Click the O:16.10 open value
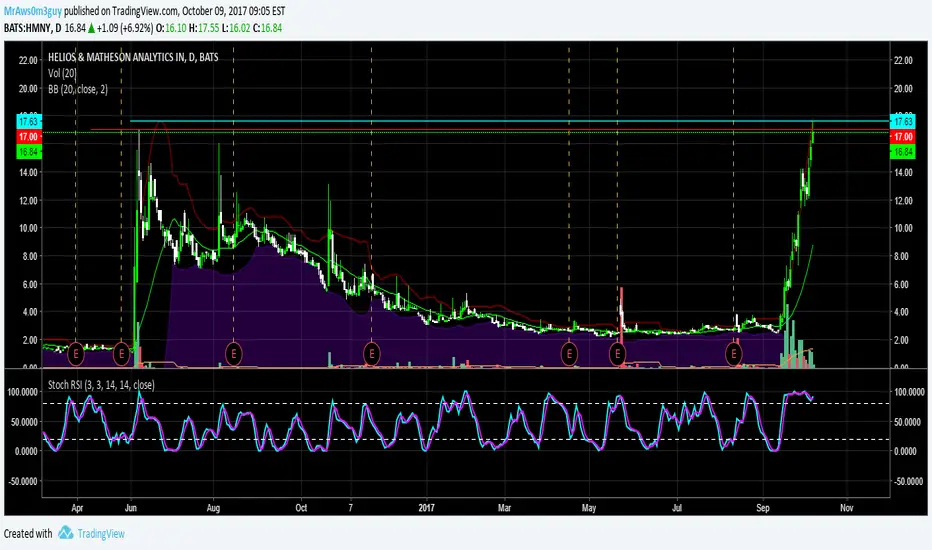The image size is (932, 550). click(171, 28)
